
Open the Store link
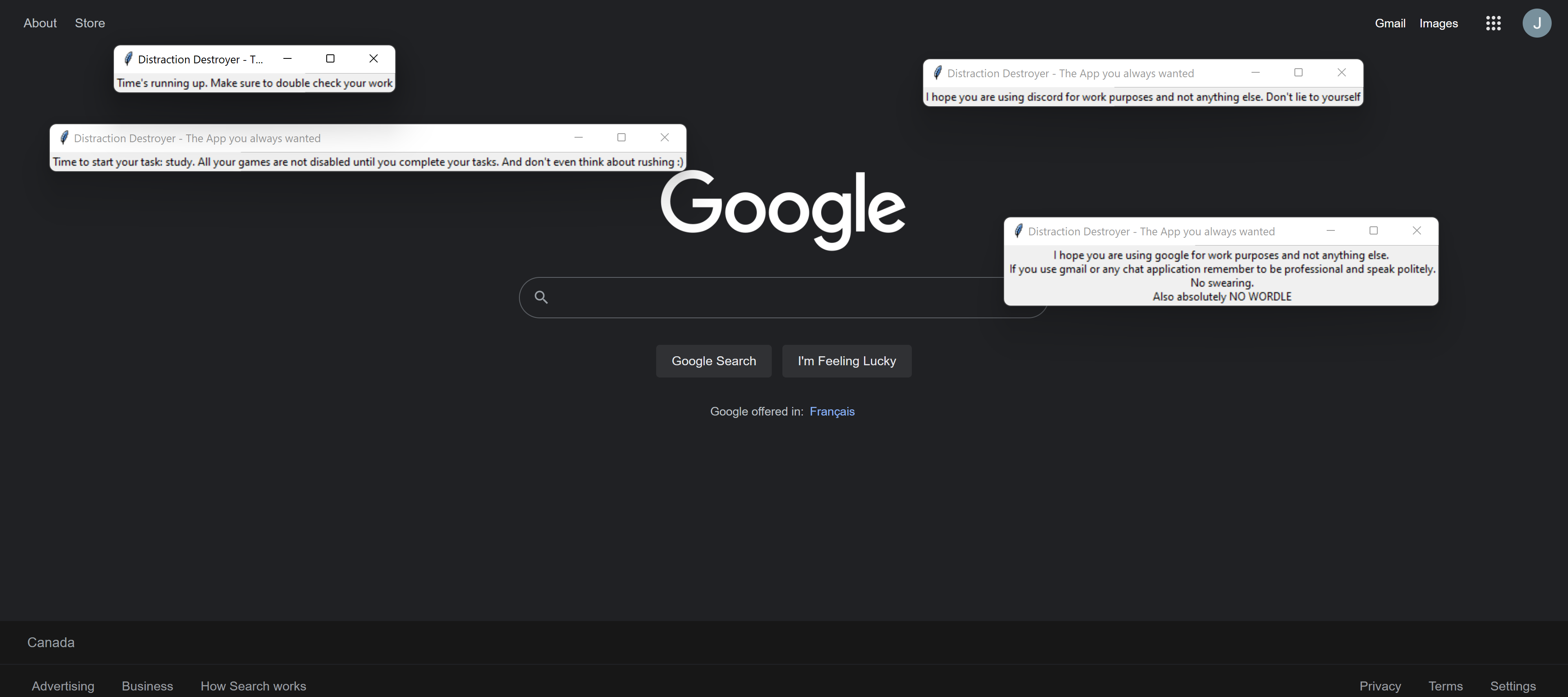(89, 23)
